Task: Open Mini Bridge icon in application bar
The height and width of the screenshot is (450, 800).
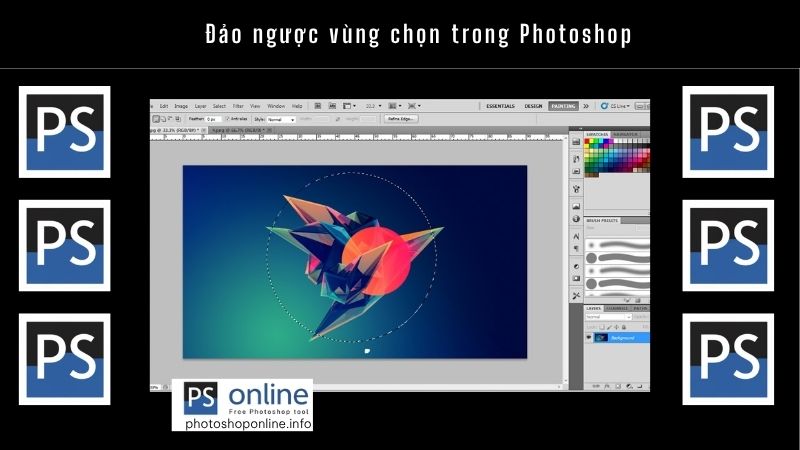Action: [x=332, y=106]
